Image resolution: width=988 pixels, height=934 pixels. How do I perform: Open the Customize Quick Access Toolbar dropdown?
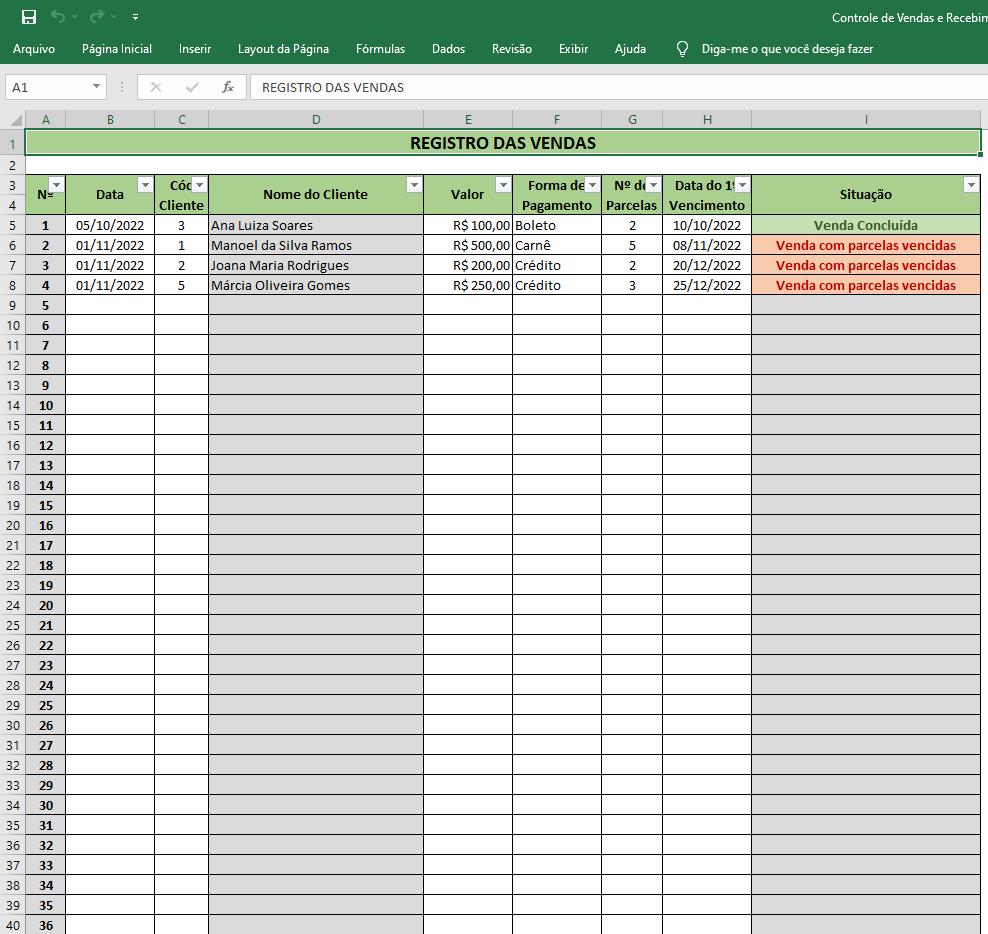pos(135,17)
